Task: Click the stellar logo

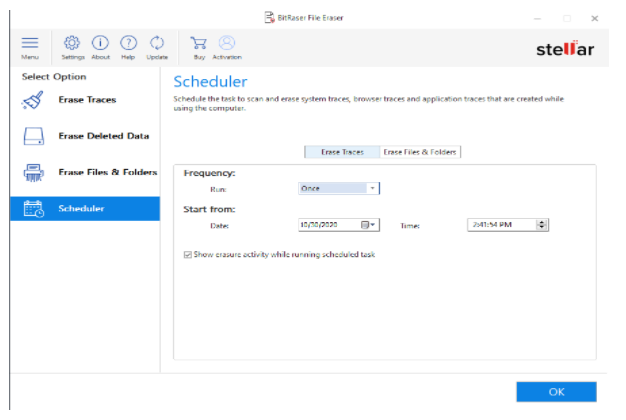Action: tap(565, 49)
